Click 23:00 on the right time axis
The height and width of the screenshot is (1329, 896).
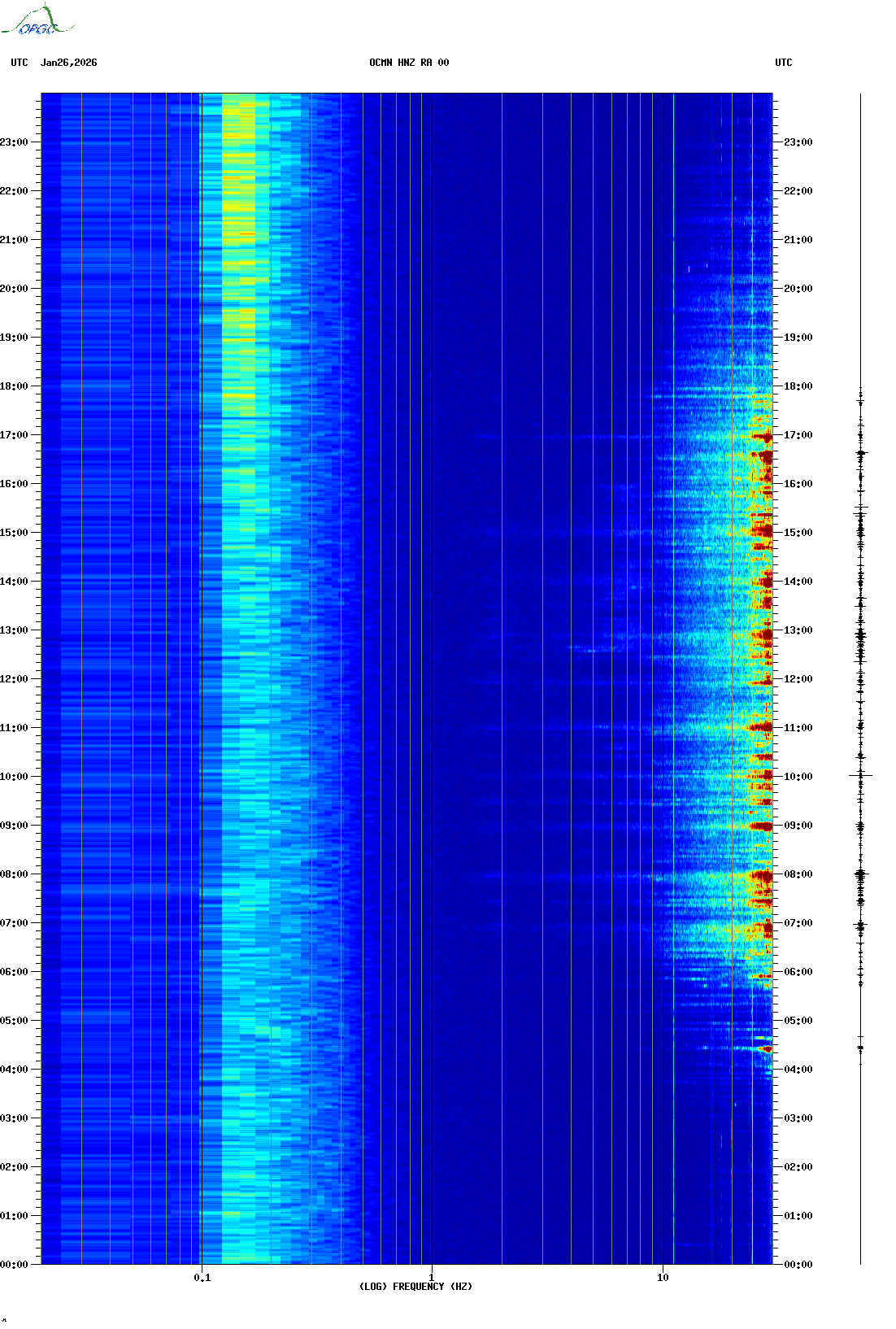798,142
